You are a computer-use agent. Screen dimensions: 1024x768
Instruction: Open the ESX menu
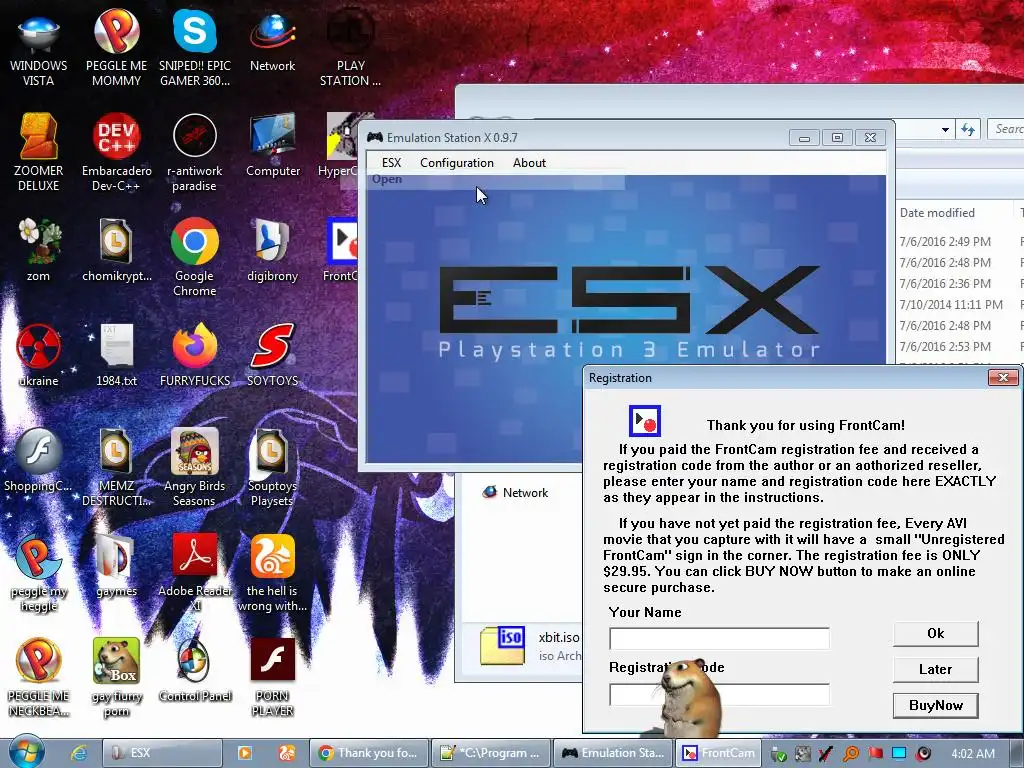391,163
